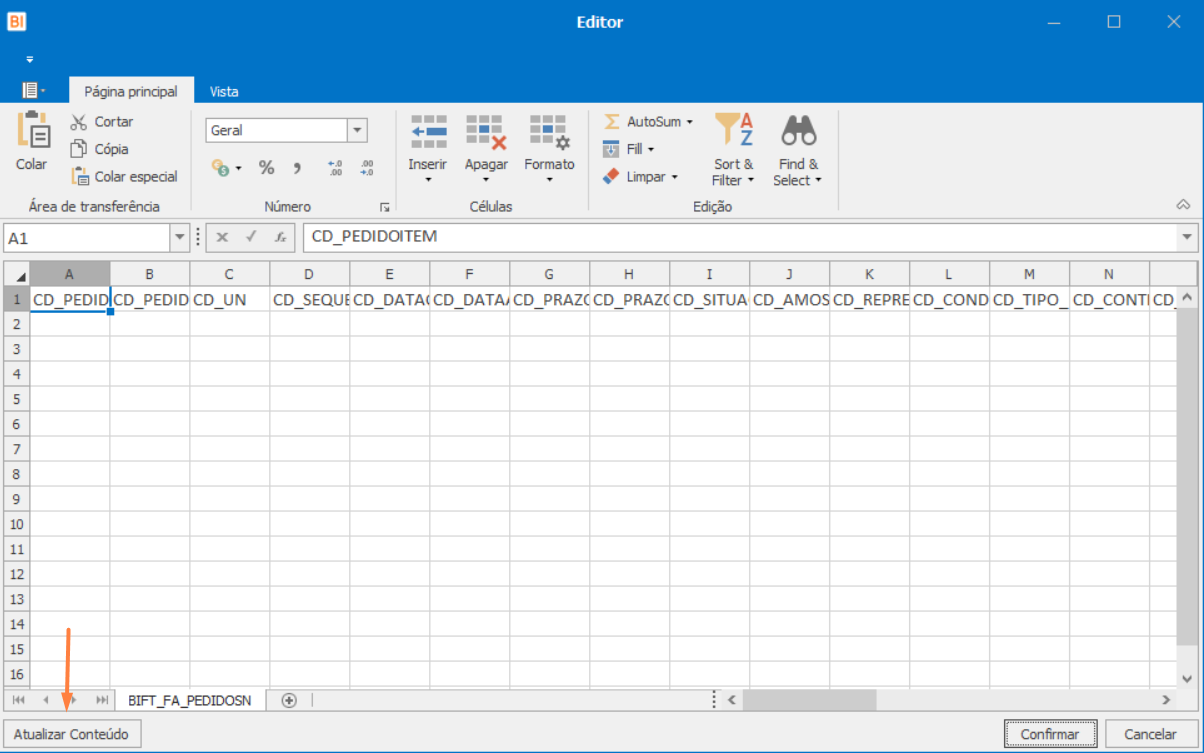Click the AutoSum sigma icon

pyautogui.click(x=612, y=121)
